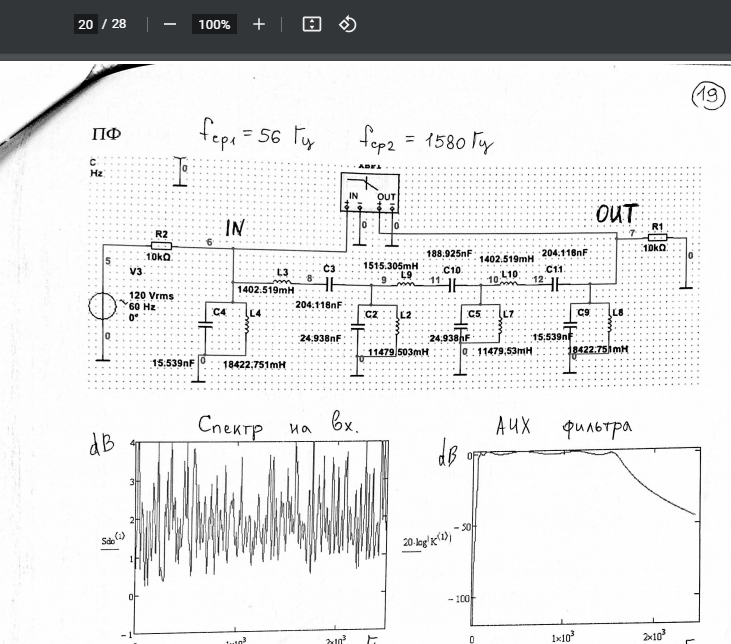Viewport: 731px width, 644px height.
Task: Click the R2 10kΩ resistor
Action: point(161,245)
